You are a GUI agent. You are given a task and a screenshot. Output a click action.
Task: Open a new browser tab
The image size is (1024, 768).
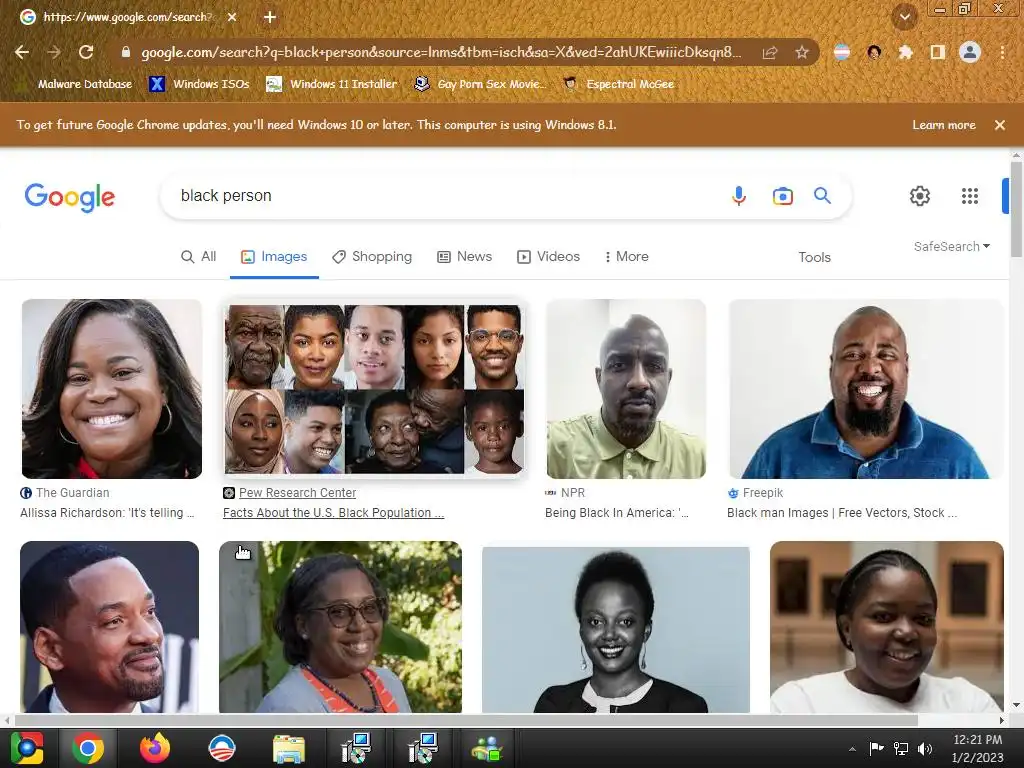pyautogui.click(x=270, y=17)
